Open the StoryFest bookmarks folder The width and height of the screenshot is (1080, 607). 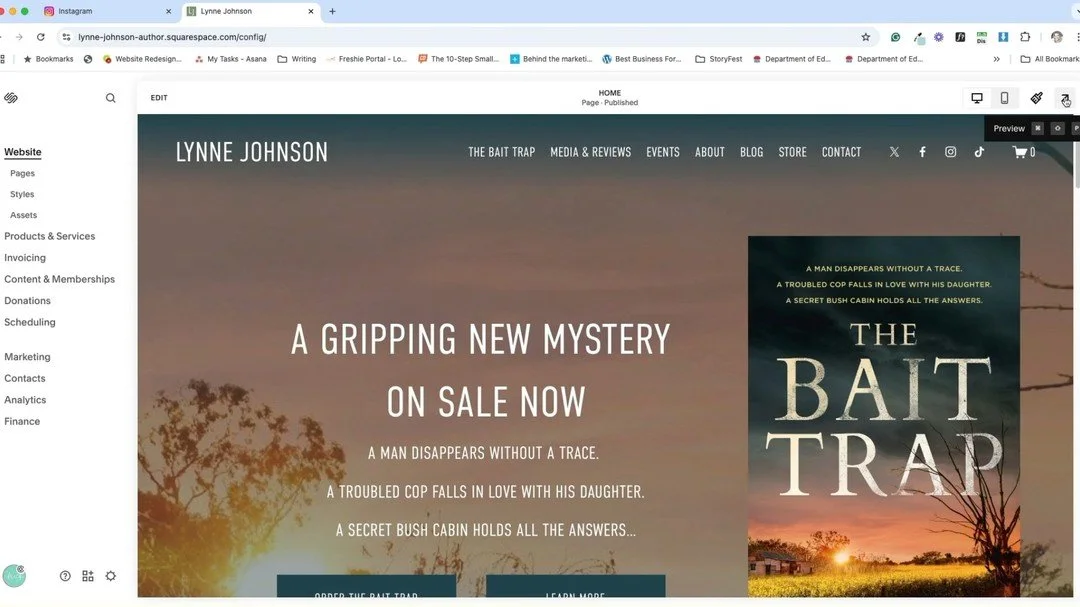(718, 59)
